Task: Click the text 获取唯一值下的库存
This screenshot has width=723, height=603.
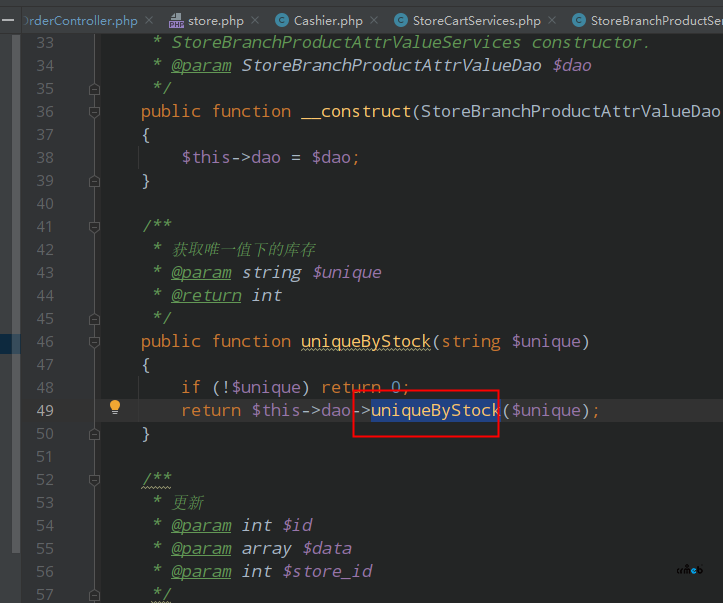Action: pyautogui.click(x=243, y=249)
